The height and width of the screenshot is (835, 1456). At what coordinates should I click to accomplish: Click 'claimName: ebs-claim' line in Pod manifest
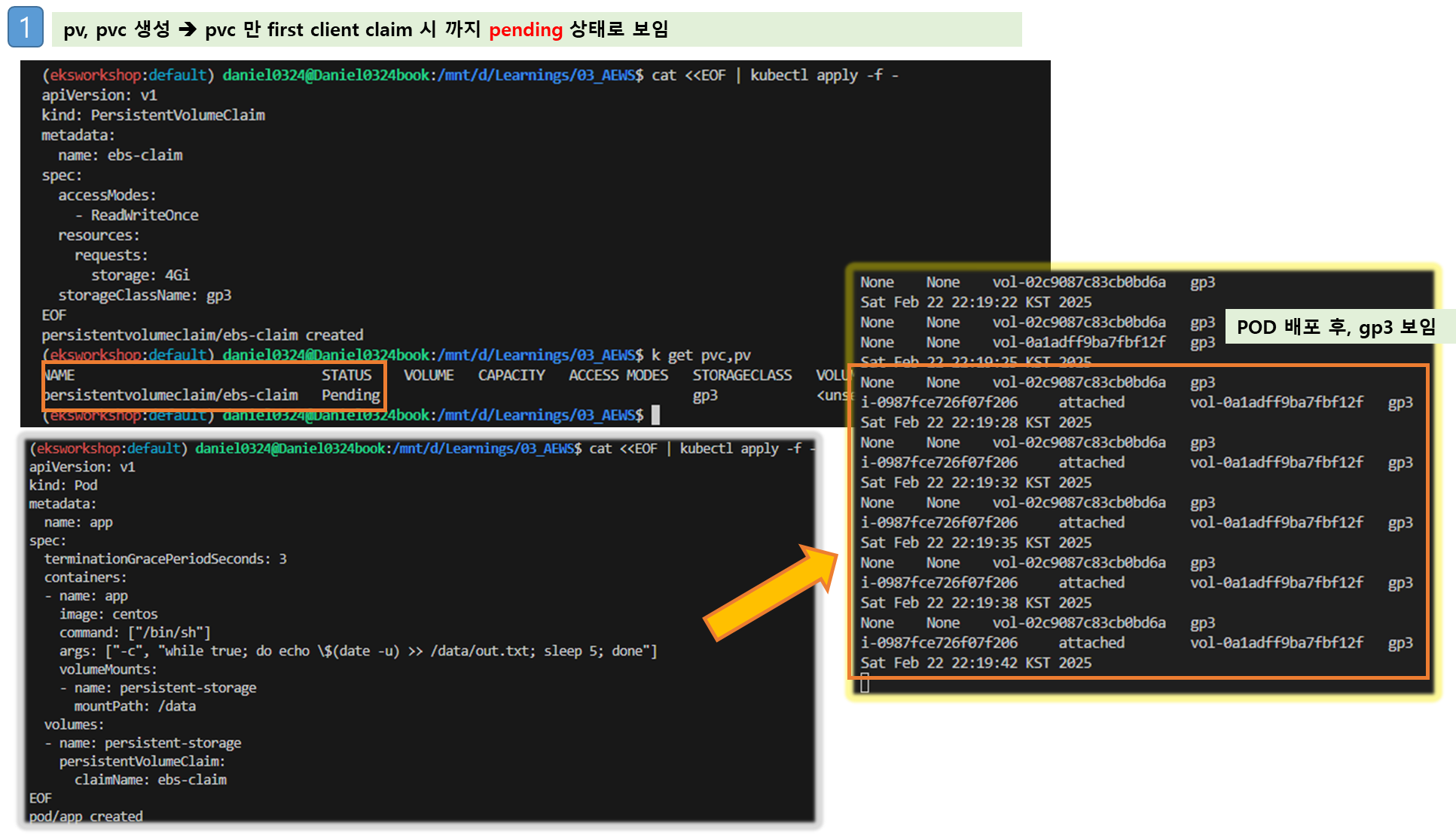(150, 779)
